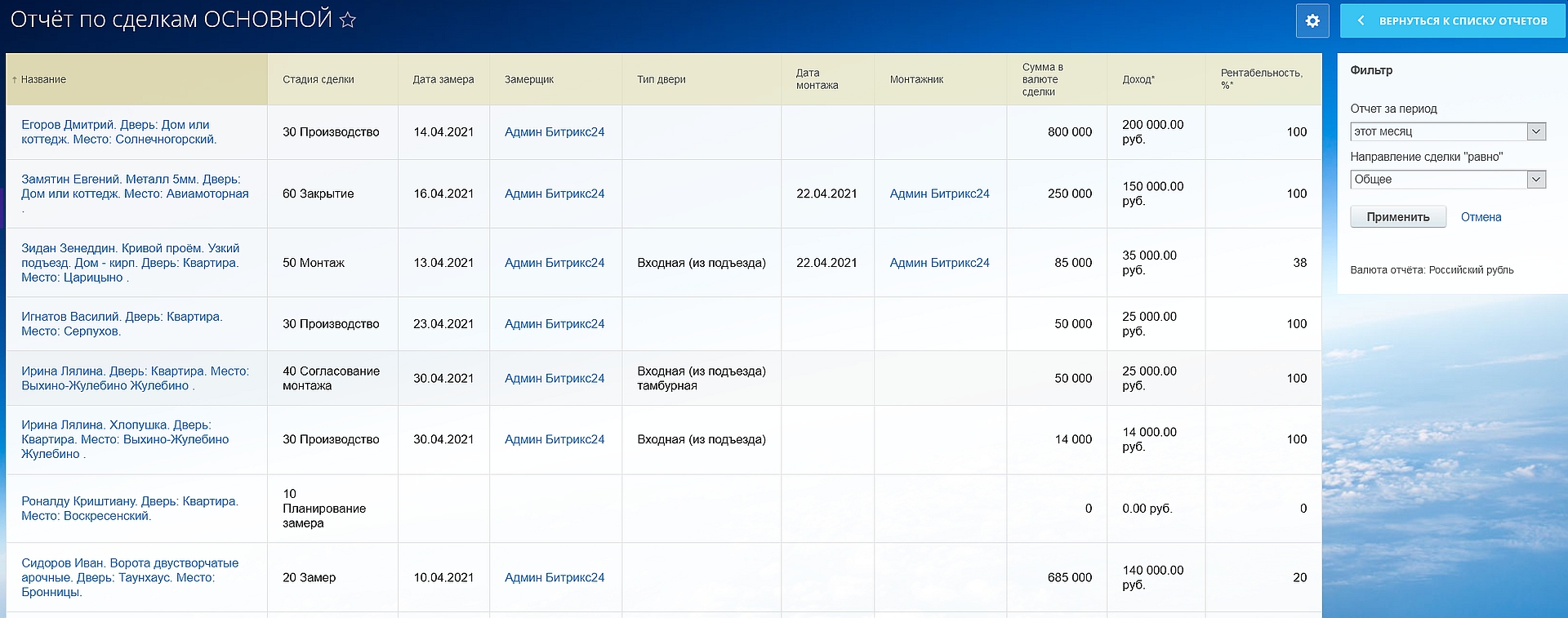This screenshot has width=1568, height=618.
Task: Click the Отмена filter link
Action: (x=1481, y=217)
